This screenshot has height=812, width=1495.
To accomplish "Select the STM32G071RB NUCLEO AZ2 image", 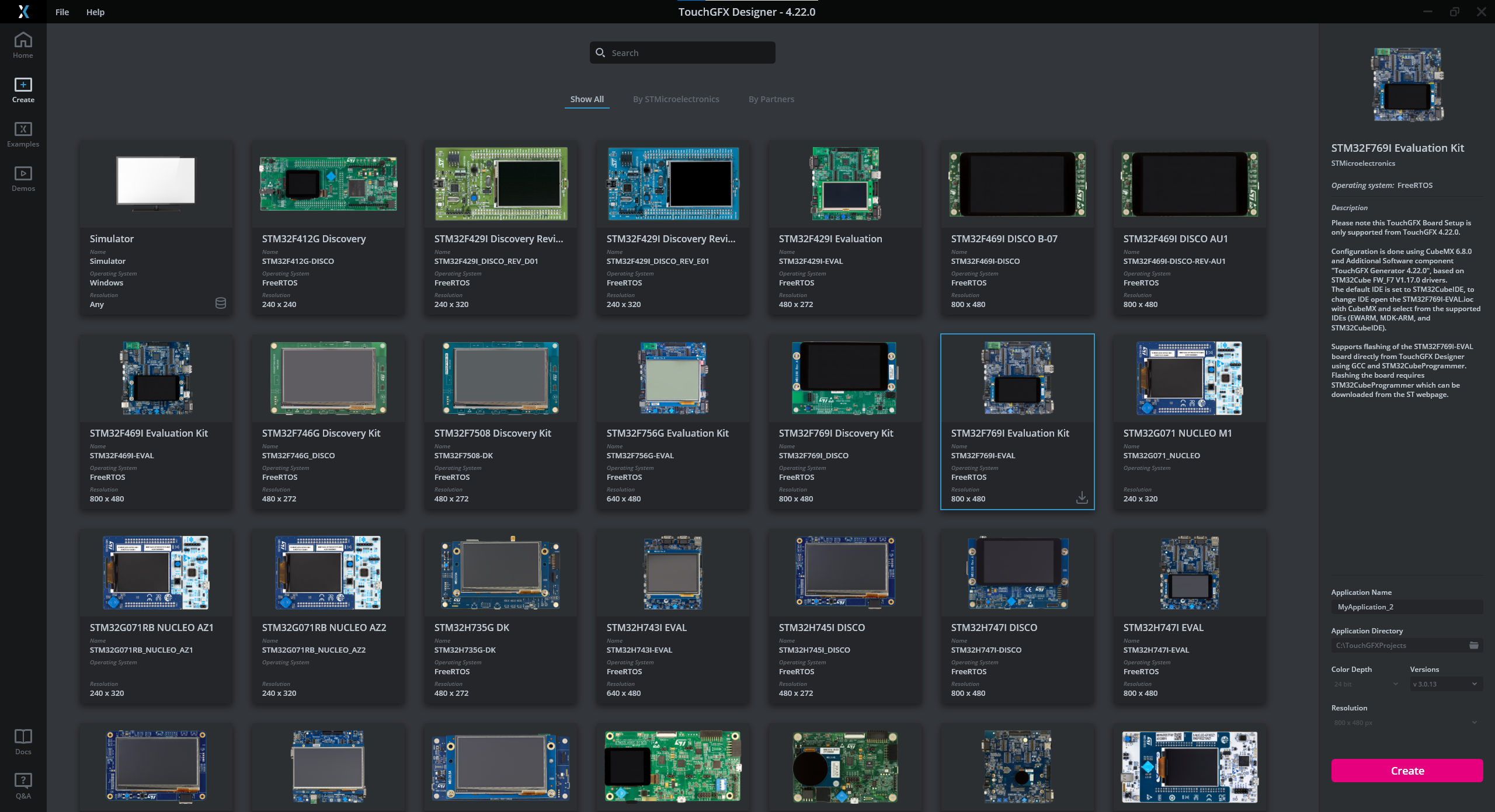I will point(328,573).
